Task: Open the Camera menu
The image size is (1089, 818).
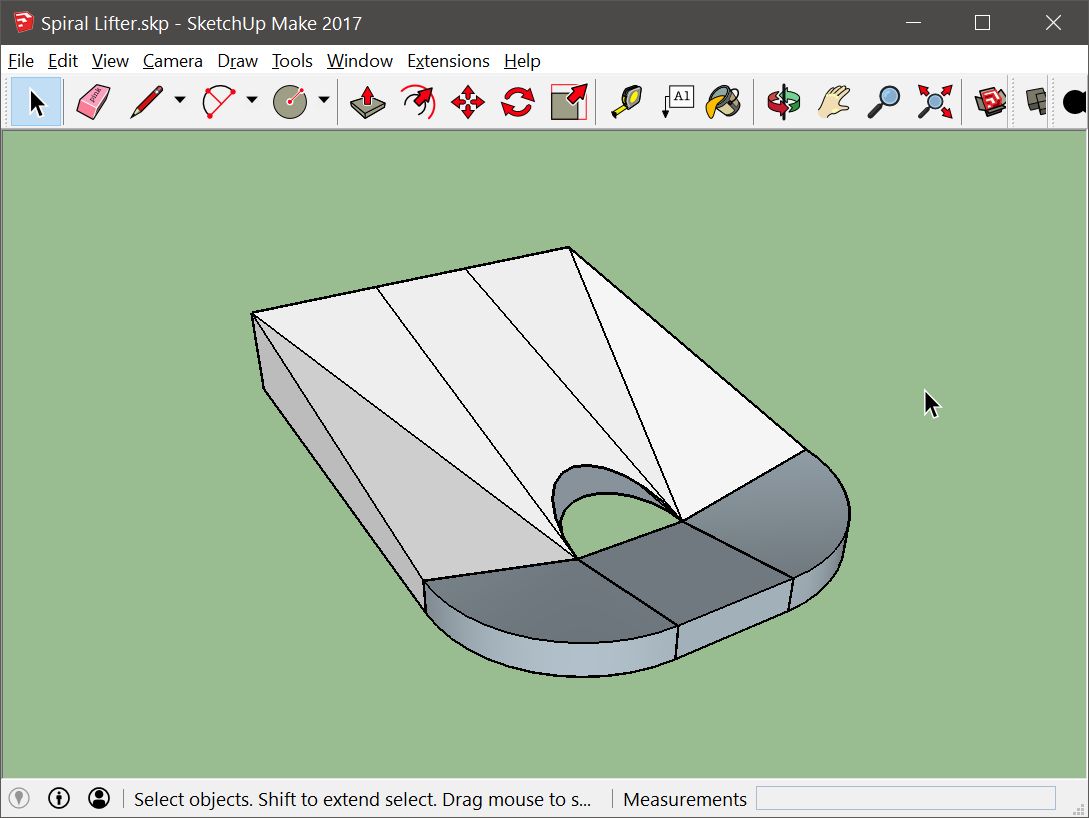Action: (x=172, y=61)
